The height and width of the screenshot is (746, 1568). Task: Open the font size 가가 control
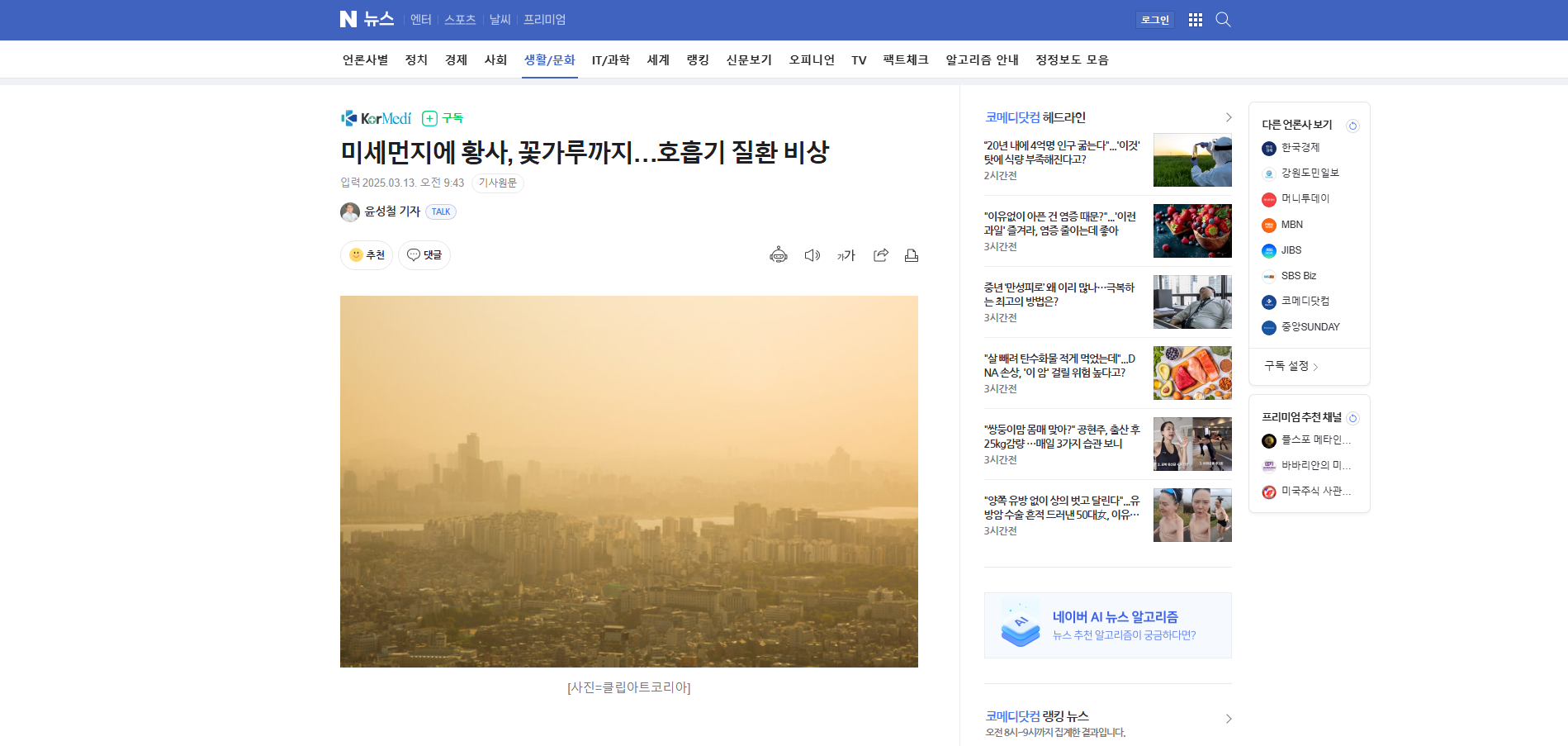pyautogui.click(x=846, y=255)
